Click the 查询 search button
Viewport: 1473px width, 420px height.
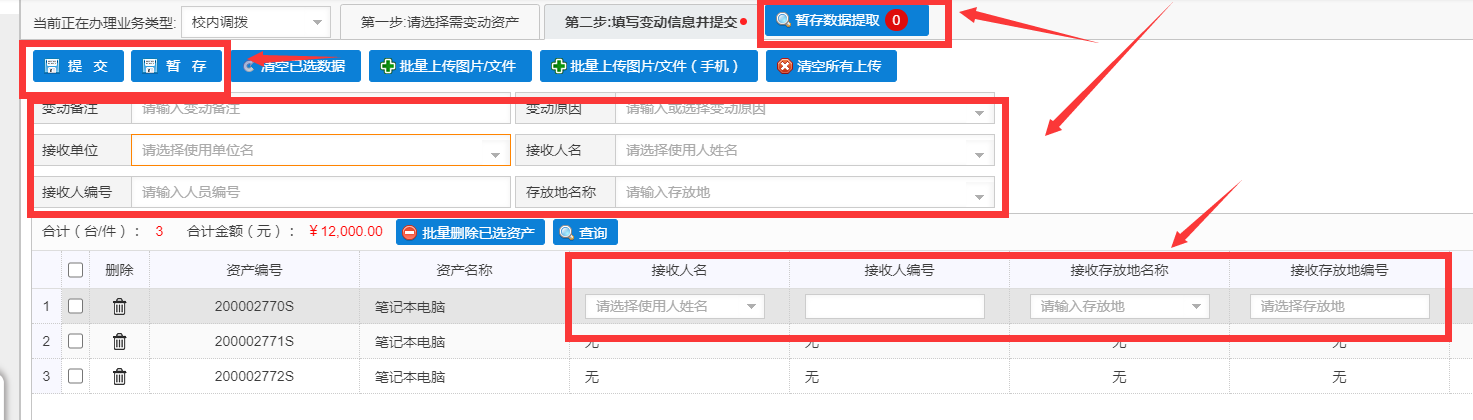coord(585,232)
